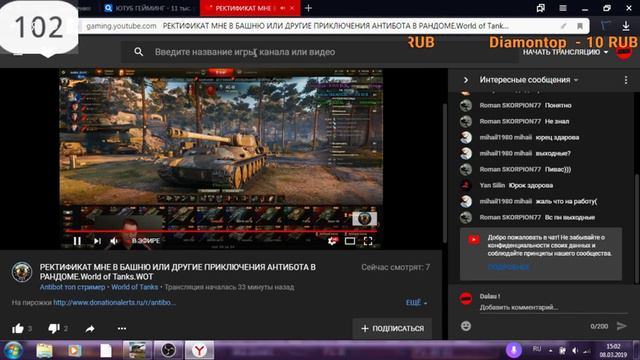Open World of Tanks taskbar icon

pos(137,351)
